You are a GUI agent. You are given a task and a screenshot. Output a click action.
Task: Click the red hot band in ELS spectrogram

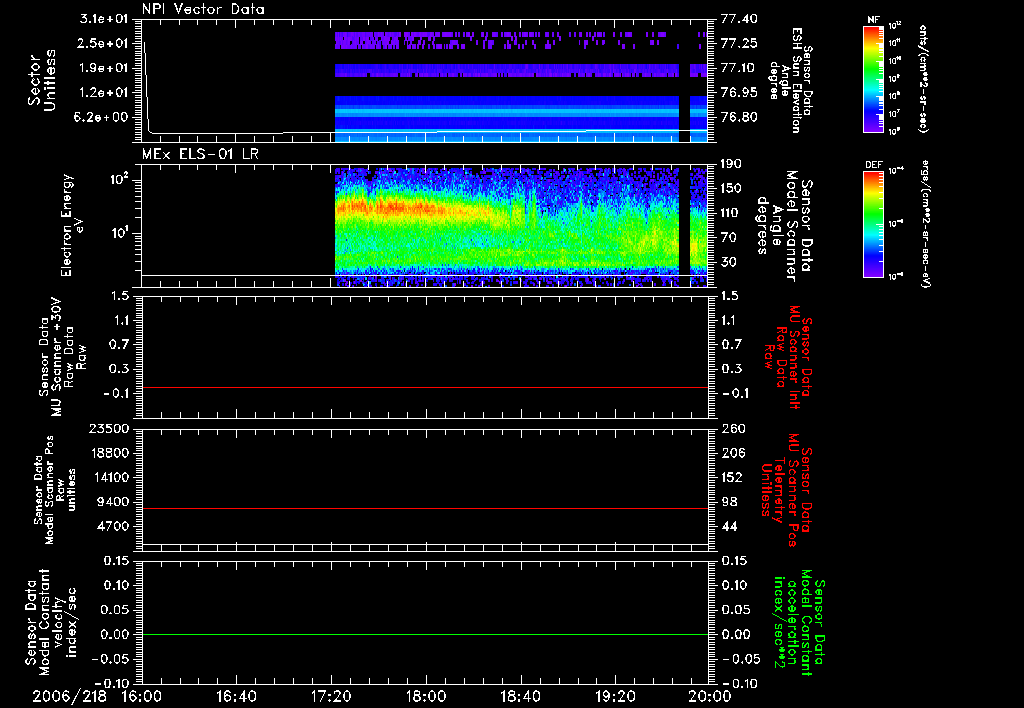coord(392,208)
